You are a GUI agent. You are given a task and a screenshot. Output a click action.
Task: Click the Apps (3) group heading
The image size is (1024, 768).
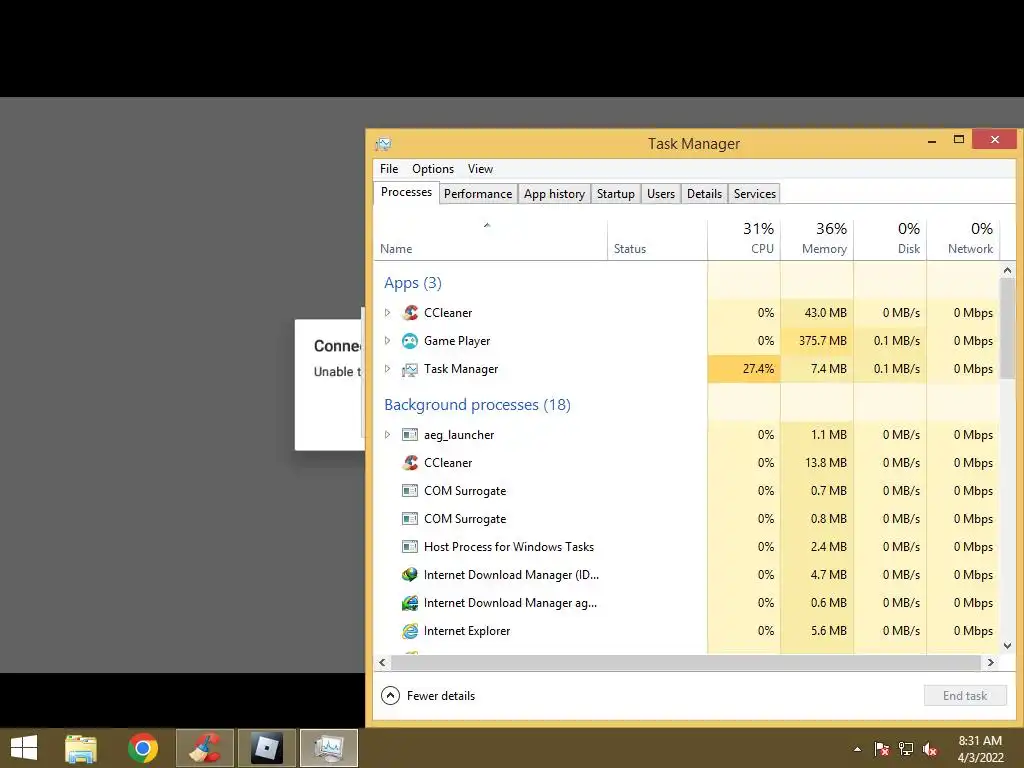[x=413, y=283]
